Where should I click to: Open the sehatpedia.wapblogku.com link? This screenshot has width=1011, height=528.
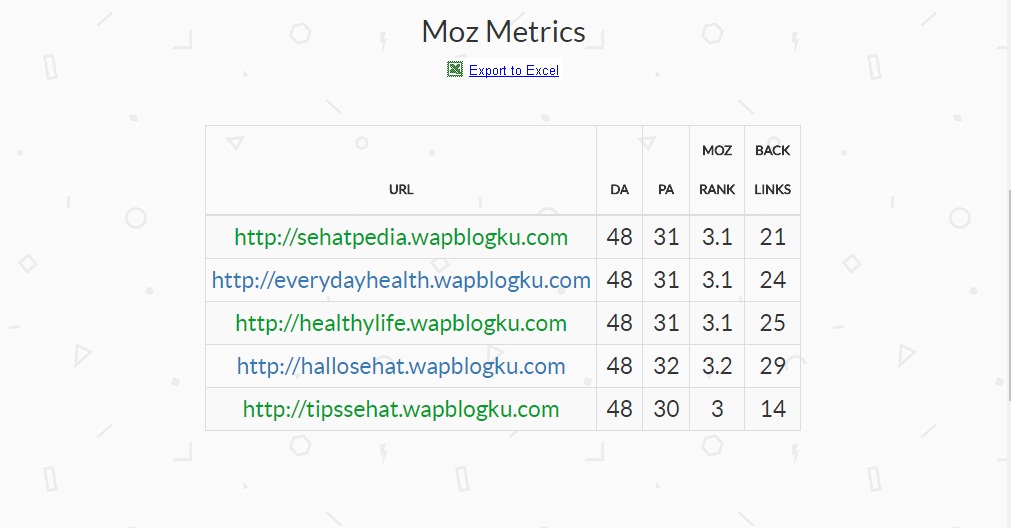tap(401, 237)
